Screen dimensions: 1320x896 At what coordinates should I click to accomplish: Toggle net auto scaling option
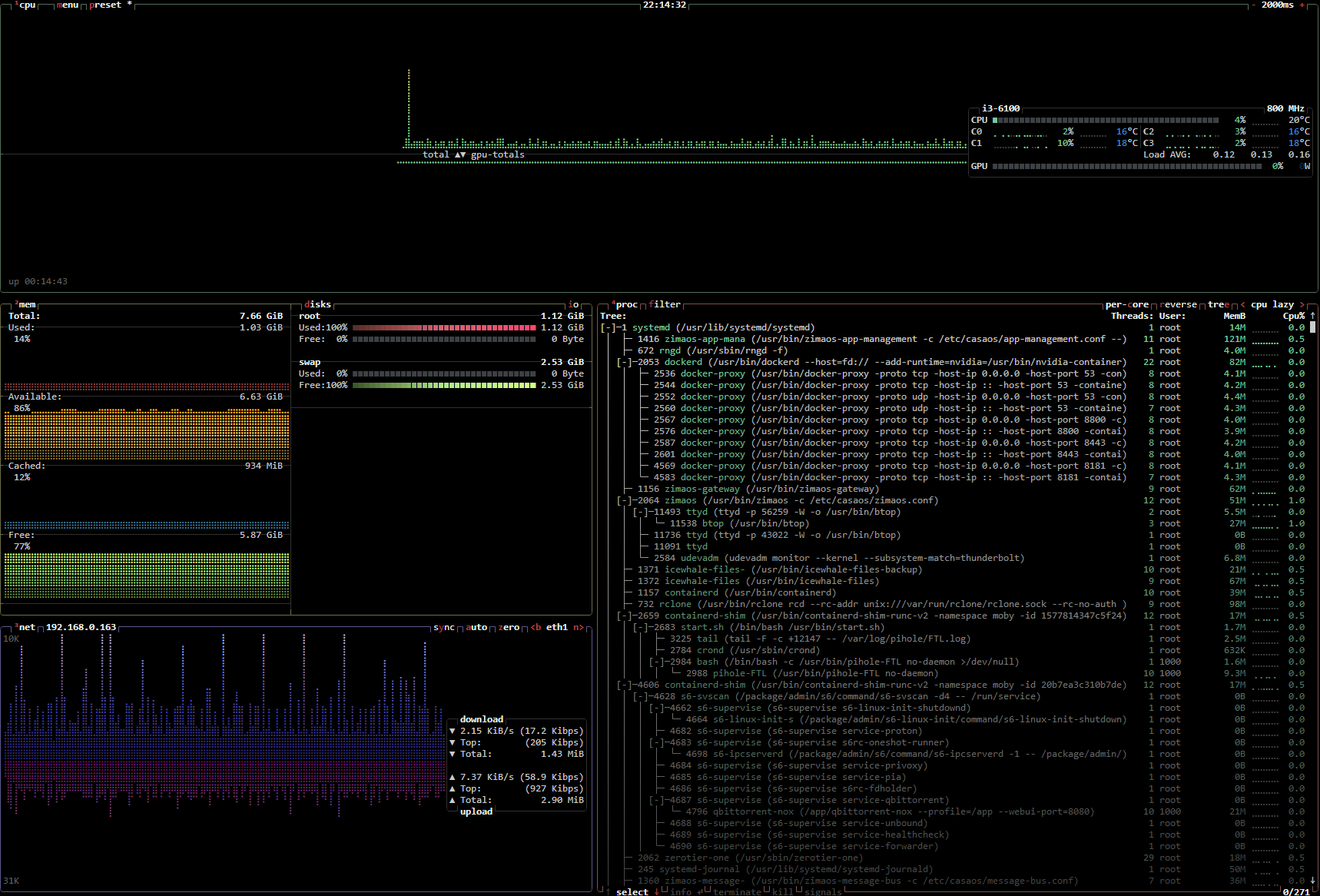(476, 628)
